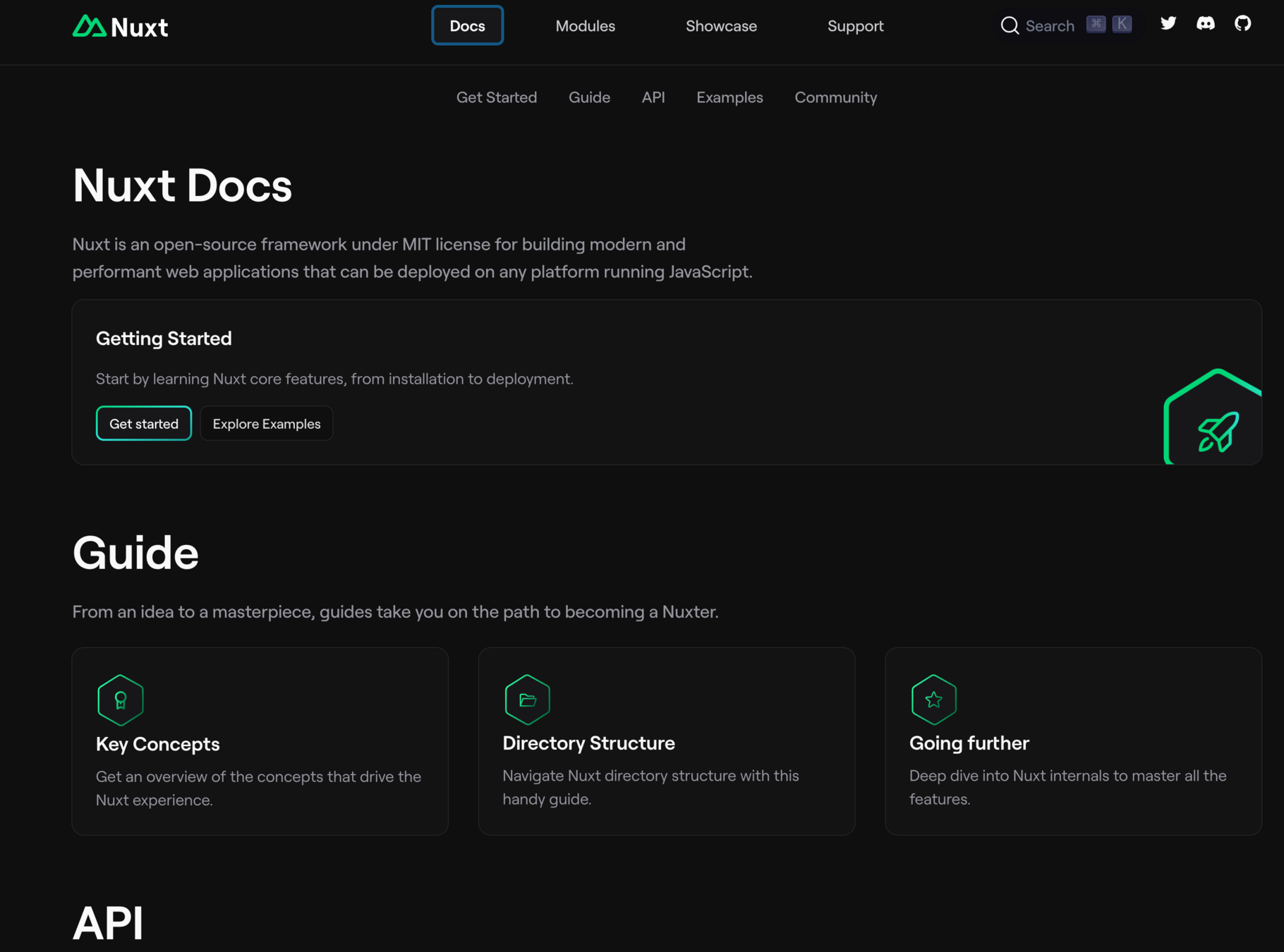1284x952 pixels.
Task: Click the Search input field
Action: [x=1066, y=25]
